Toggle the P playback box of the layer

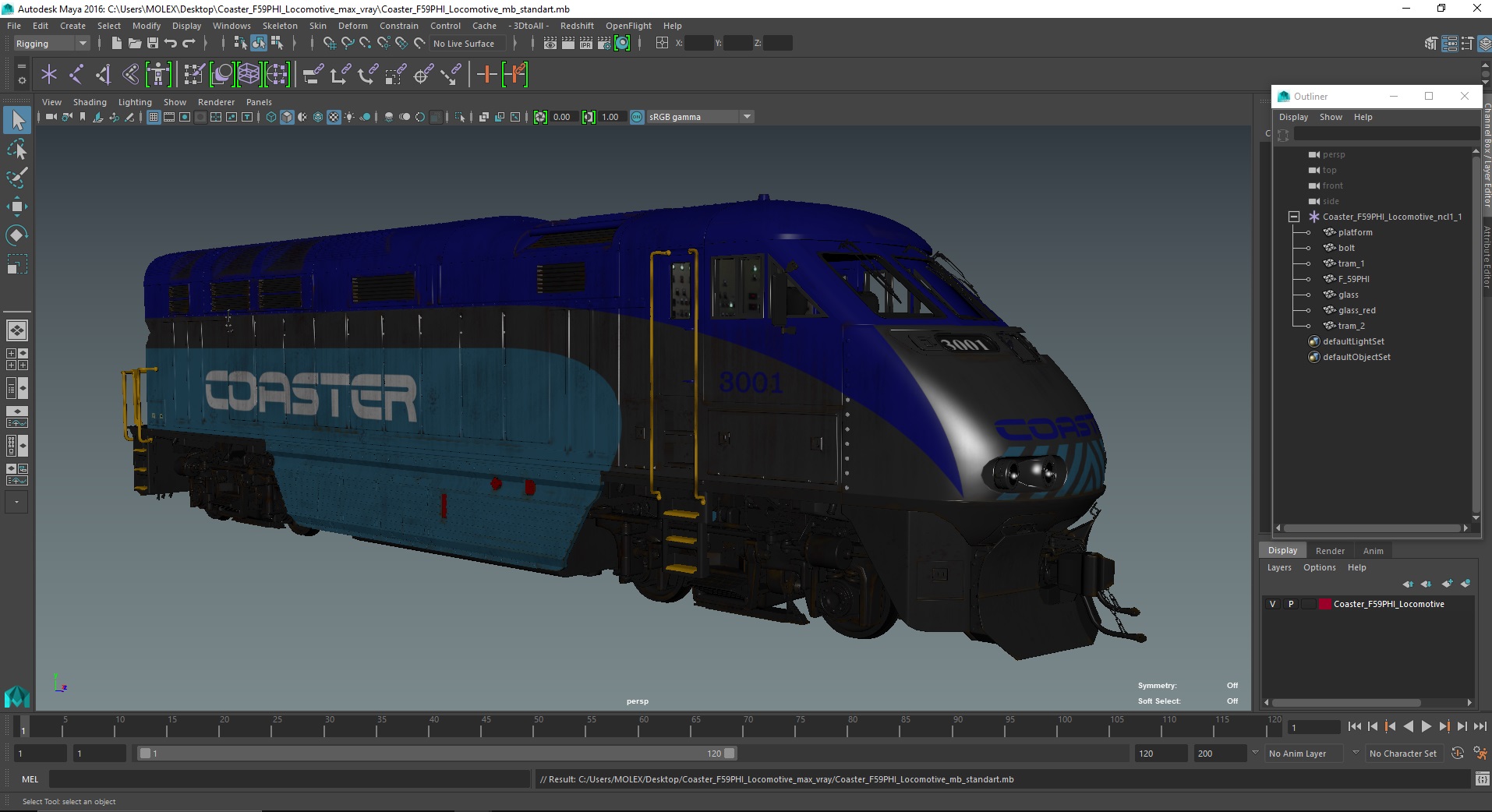coord(1290,604)
